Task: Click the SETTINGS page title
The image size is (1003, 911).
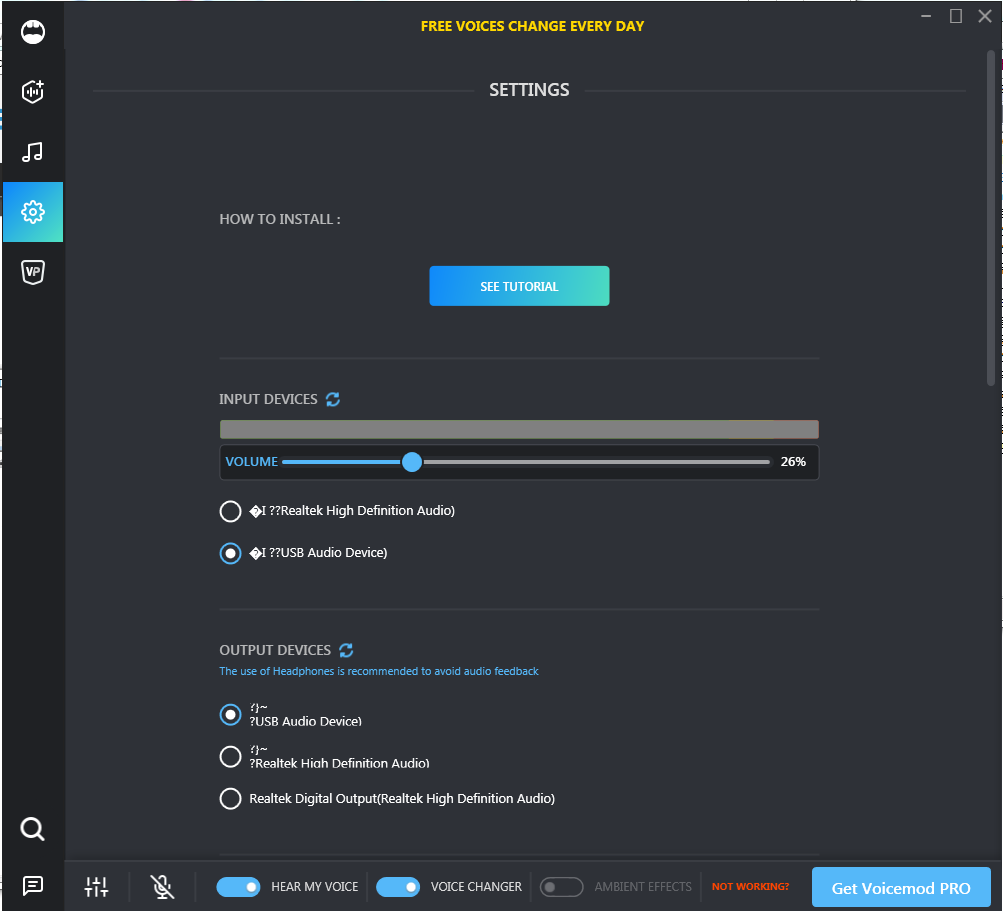Action: click(529, 90)
